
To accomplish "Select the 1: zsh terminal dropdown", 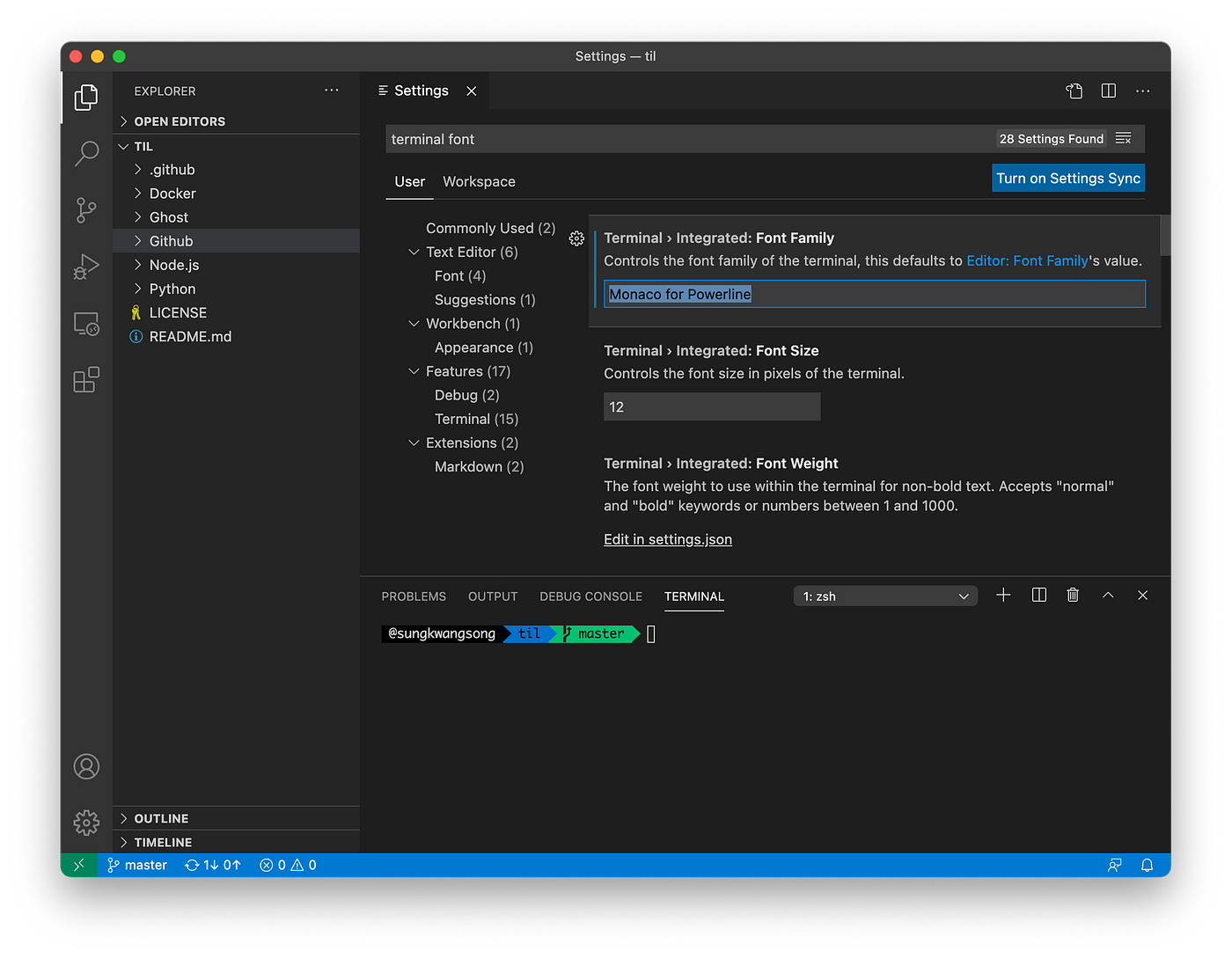I will (x=885, y=596).
